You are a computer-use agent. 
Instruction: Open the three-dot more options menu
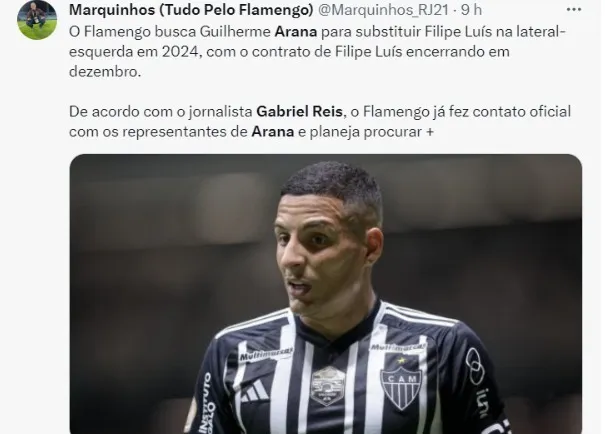[574, 10]
